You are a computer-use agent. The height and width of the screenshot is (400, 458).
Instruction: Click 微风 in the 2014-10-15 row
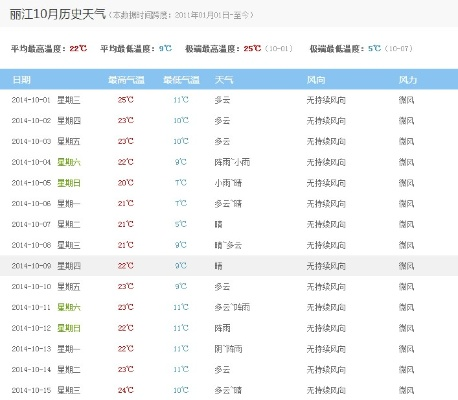406,390
